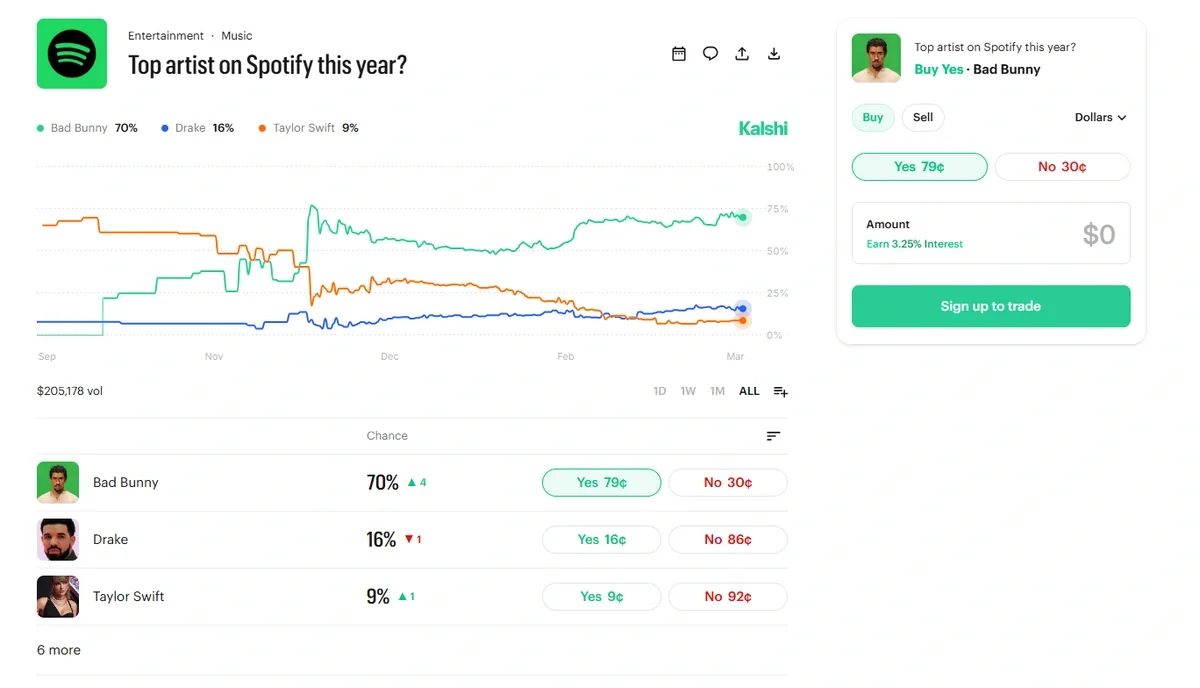Click the Kalshi logo above the chart

pyautogui.click(x=763, y=128)
